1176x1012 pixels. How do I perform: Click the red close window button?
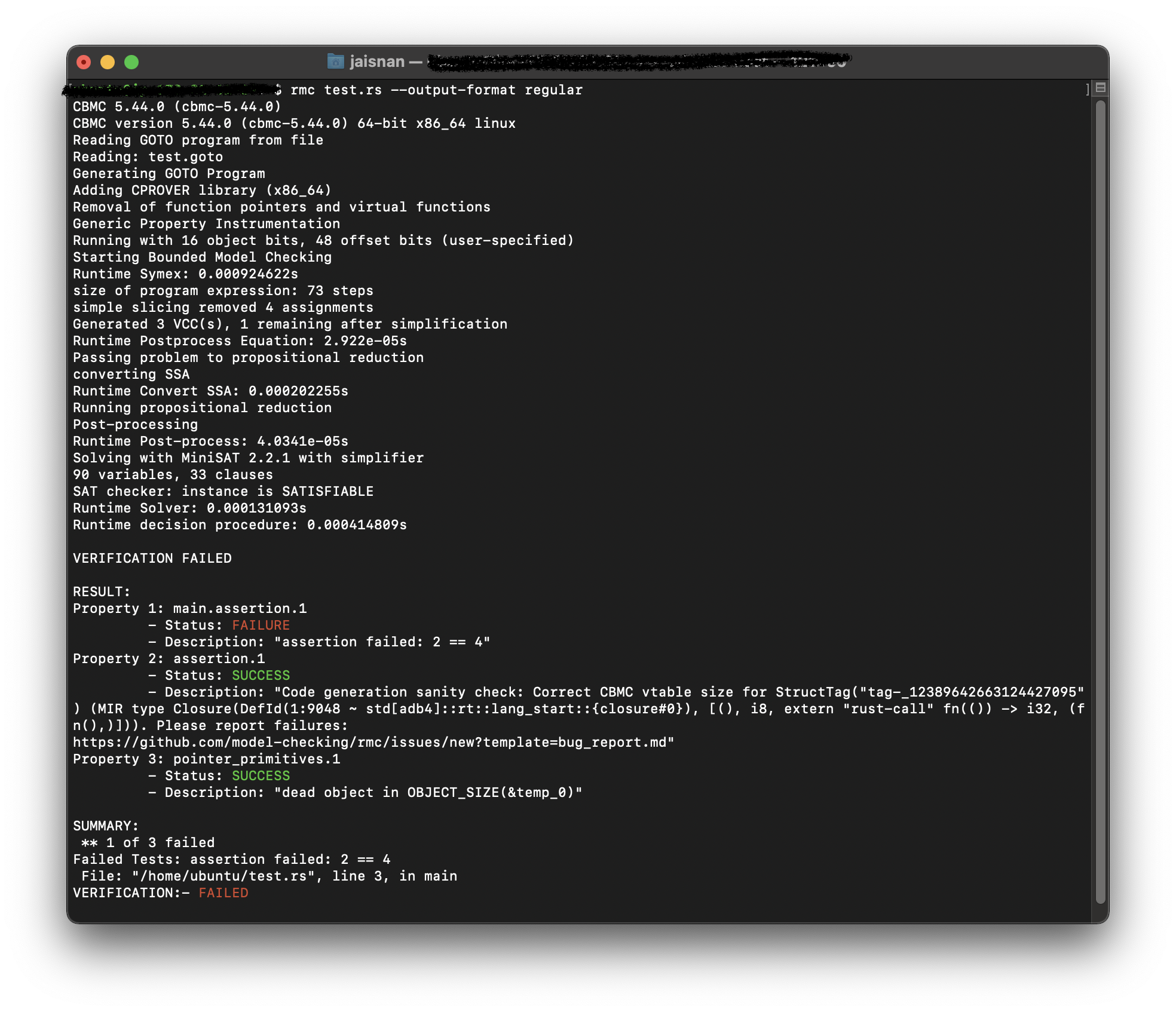[x=84, y=62]
